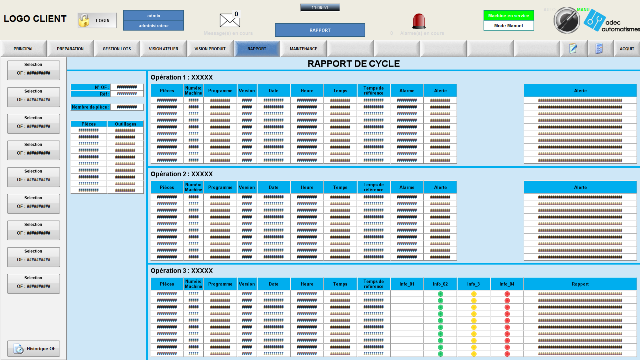The image size is (640, 360).
Task: Click Opération 3 Info_01 column header
Action: (407, 284)
